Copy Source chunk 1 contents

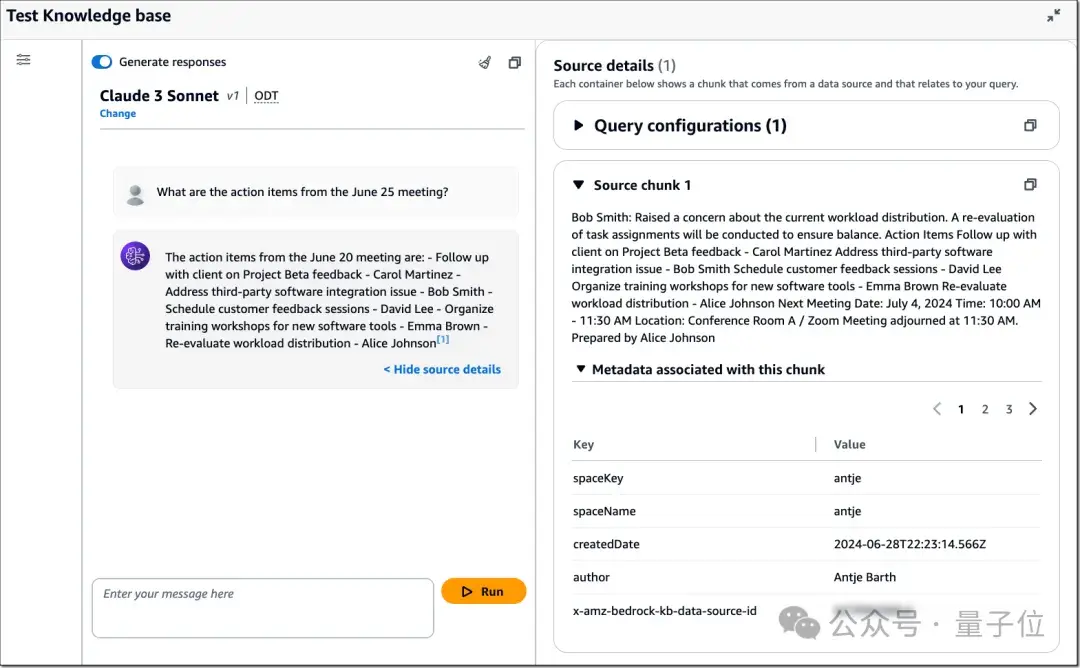[x=1030, y=185]
